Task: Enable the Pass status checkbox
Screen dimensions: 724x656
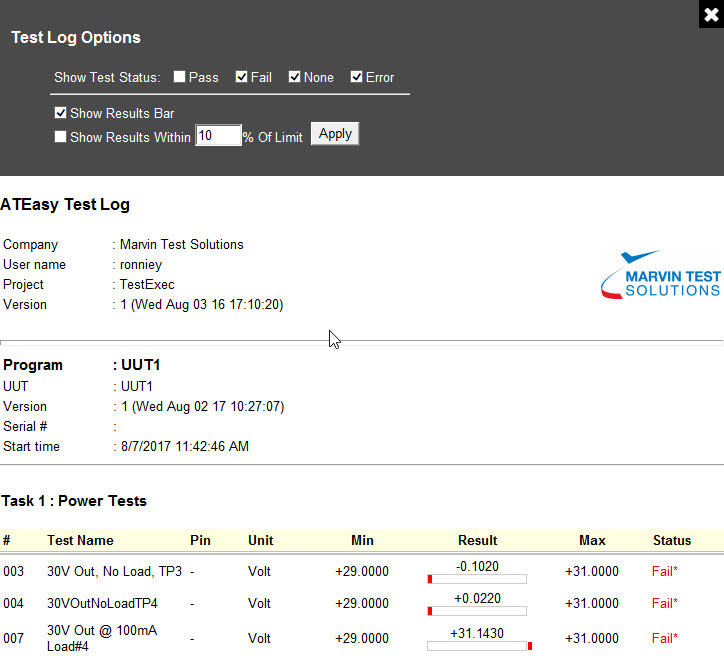Action: click(180, 77)
